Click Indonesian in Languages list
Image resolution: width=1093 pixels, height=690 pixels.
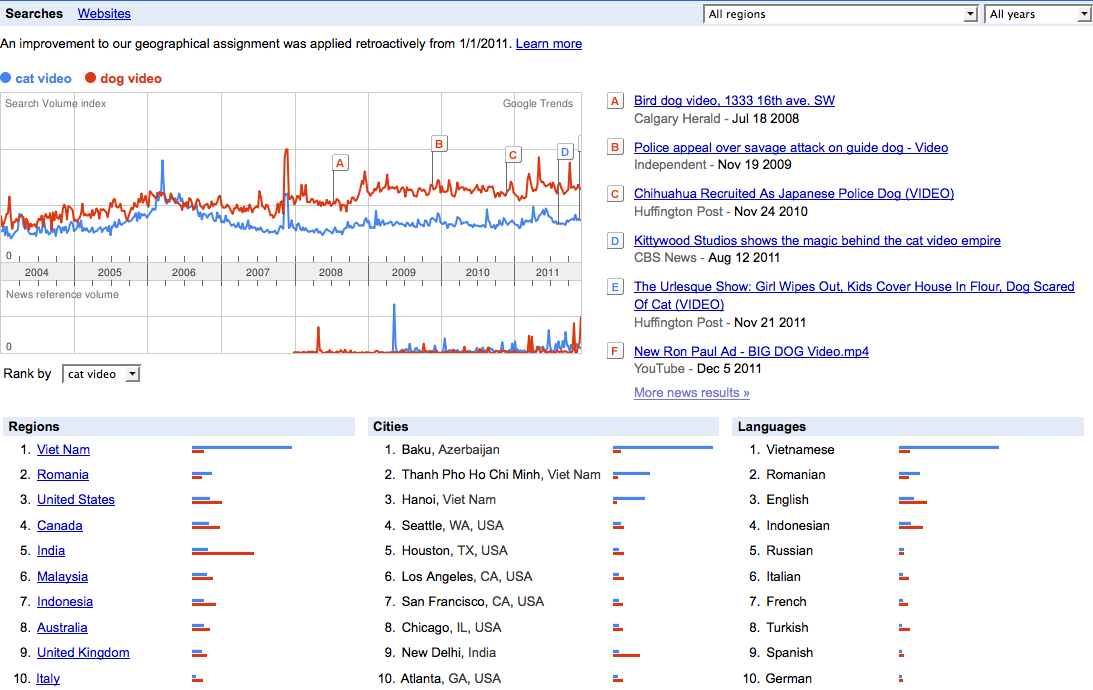pyautogui.click(x=797, y=526)
